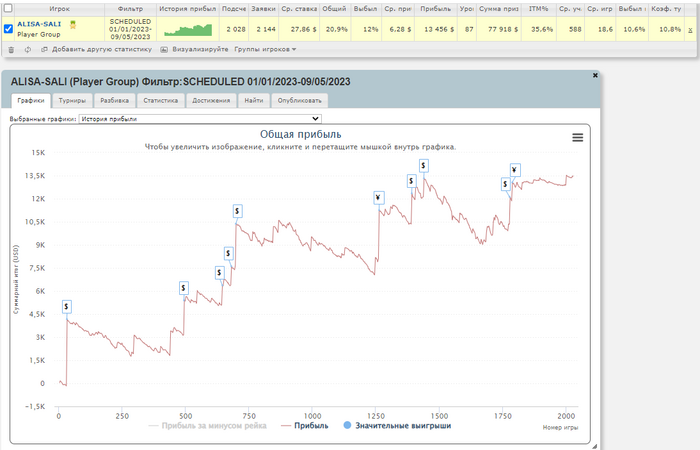Screen dimensions: 700x450
Task: Toggle the 'Прибыль за минусом рейка' legend series
Action: coord(208,426)
